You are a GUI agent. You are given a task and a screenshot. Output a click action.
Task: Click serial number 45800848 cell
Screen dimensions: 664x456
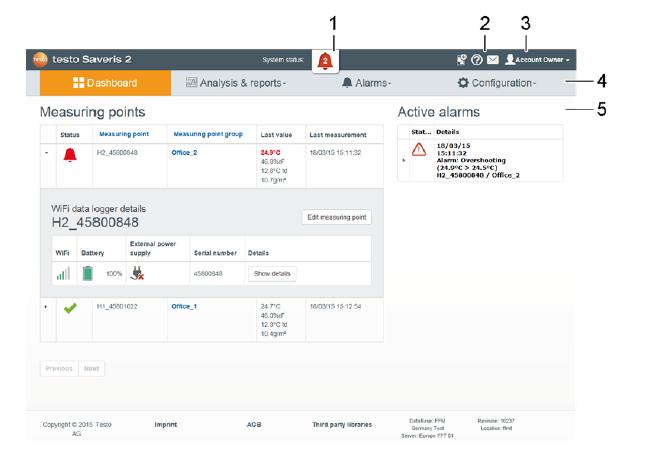(x=208, y=274)
